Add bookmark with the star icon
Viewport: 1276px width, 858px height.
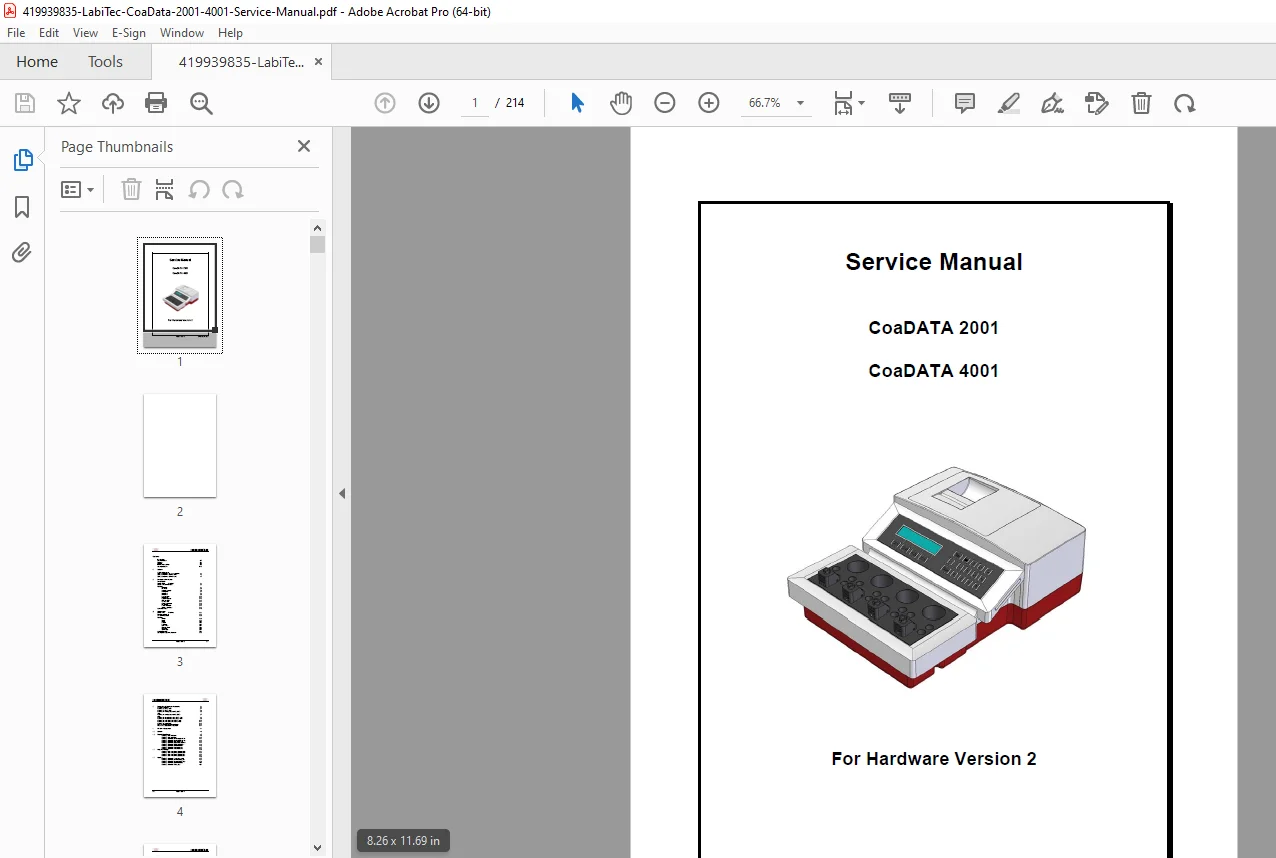click(x=69, y=103)
